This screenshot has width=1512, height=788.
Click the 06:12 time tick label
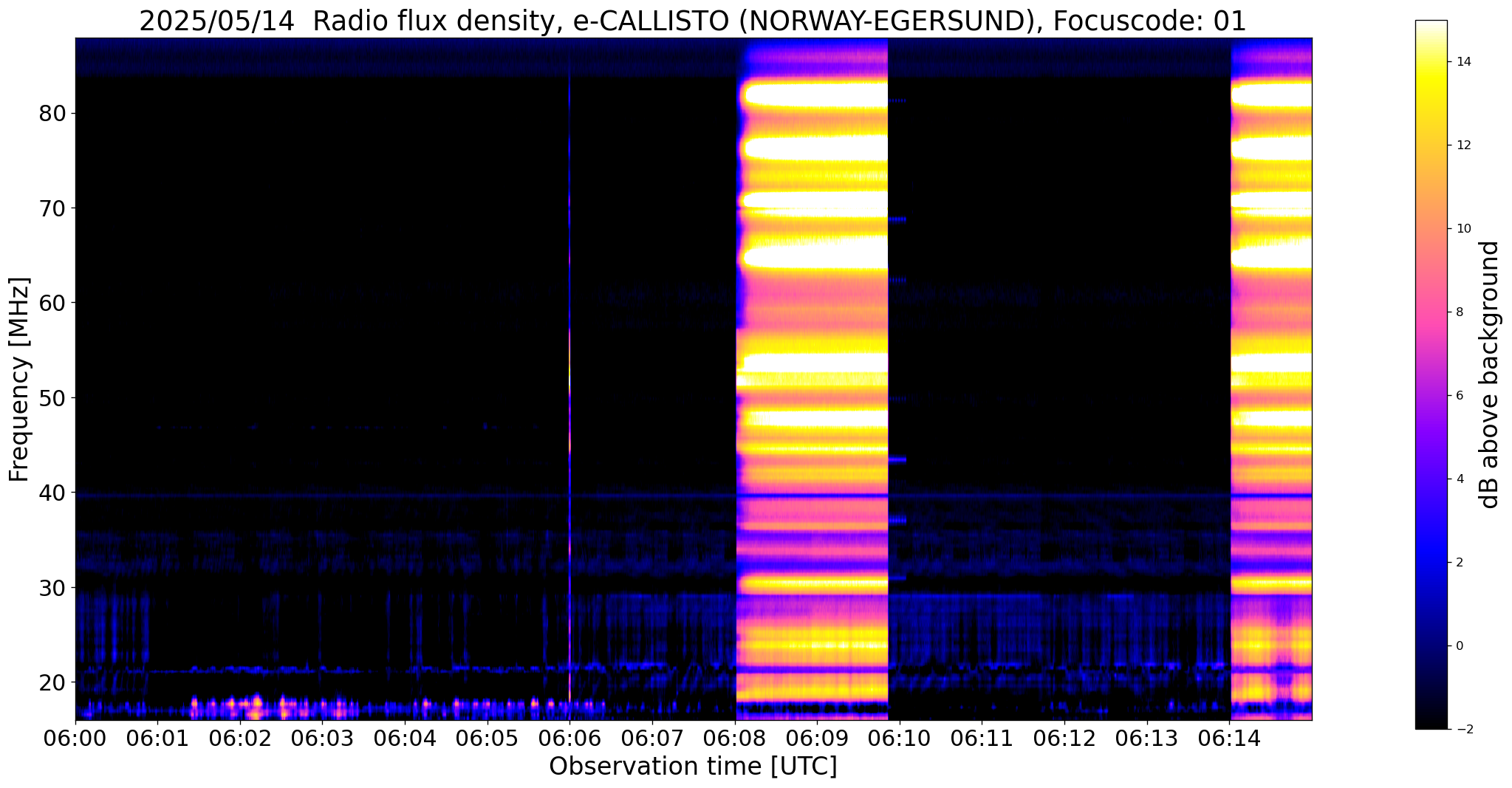[1064, 739]
